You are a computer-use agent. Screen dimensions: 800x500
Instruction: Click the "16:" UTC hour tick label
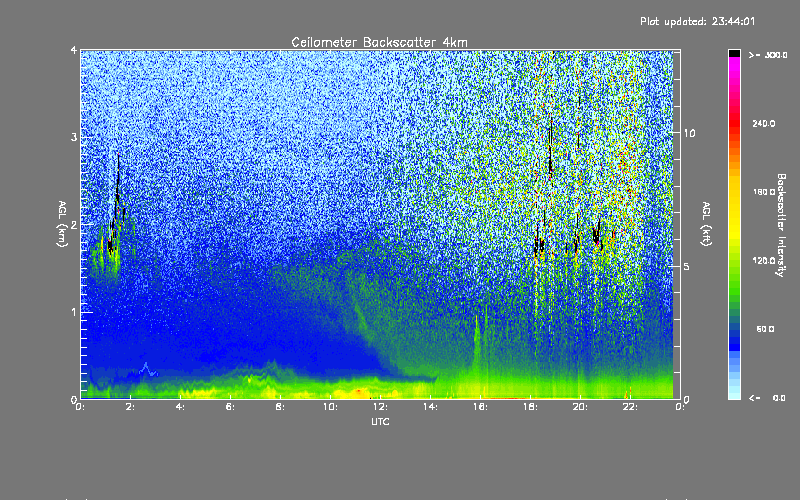(x=480, y=407)
